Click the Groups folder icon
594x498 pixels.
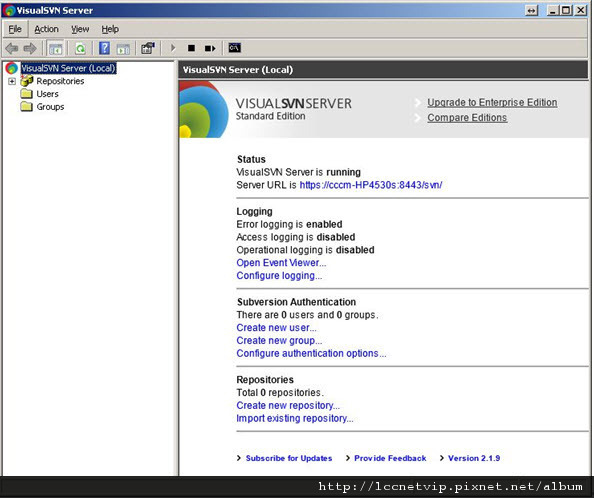point(26,106)
